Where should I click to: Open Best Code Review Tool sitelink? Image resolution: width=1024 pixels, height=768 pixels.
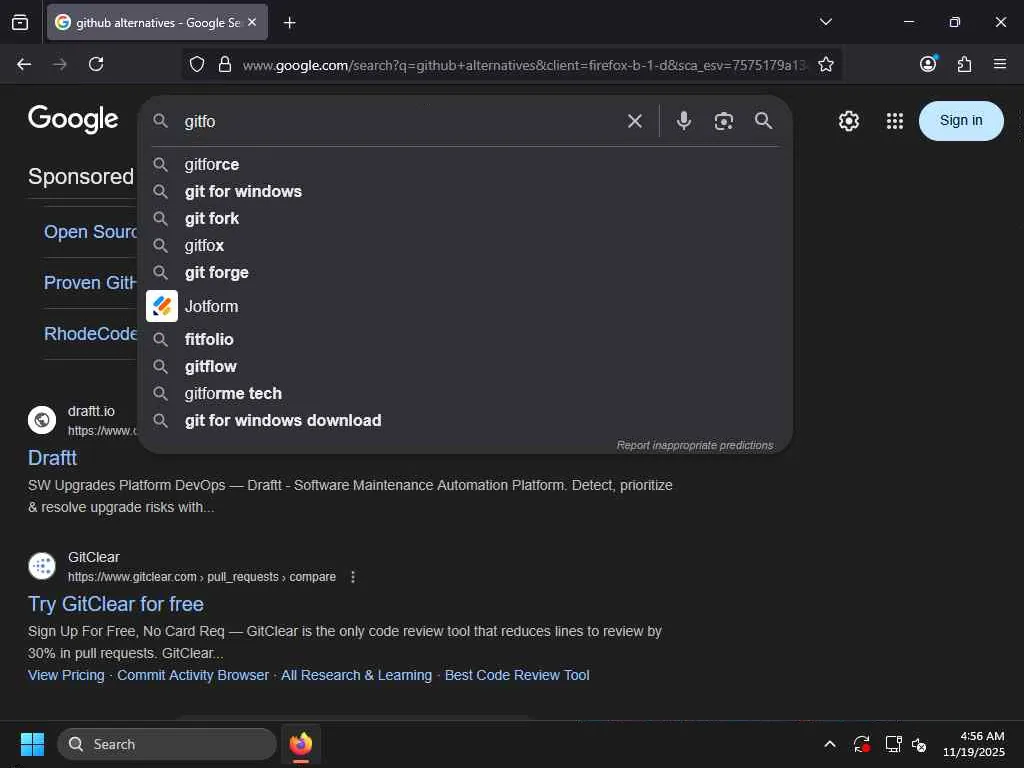pos(517,675)
